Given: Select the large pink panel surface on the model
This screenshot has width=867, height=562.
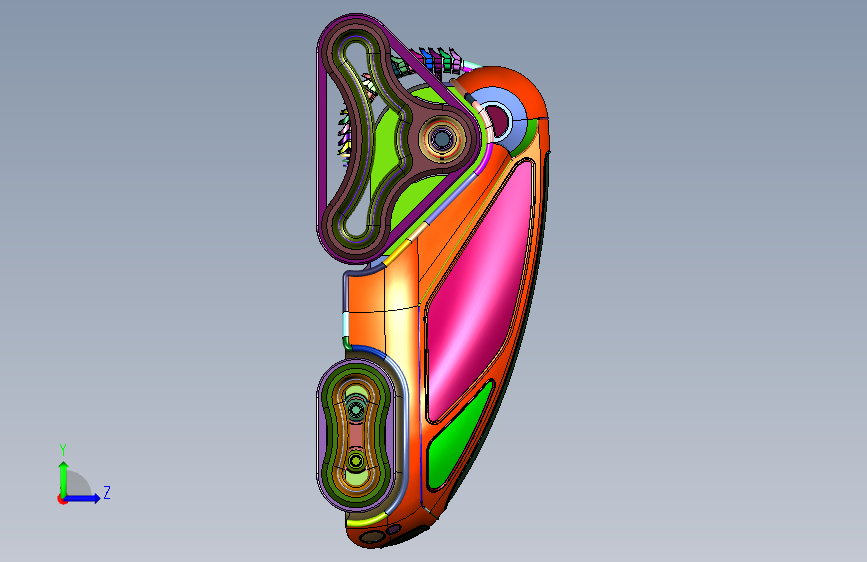Looking at the screenshot, I should tap(480, 293).
